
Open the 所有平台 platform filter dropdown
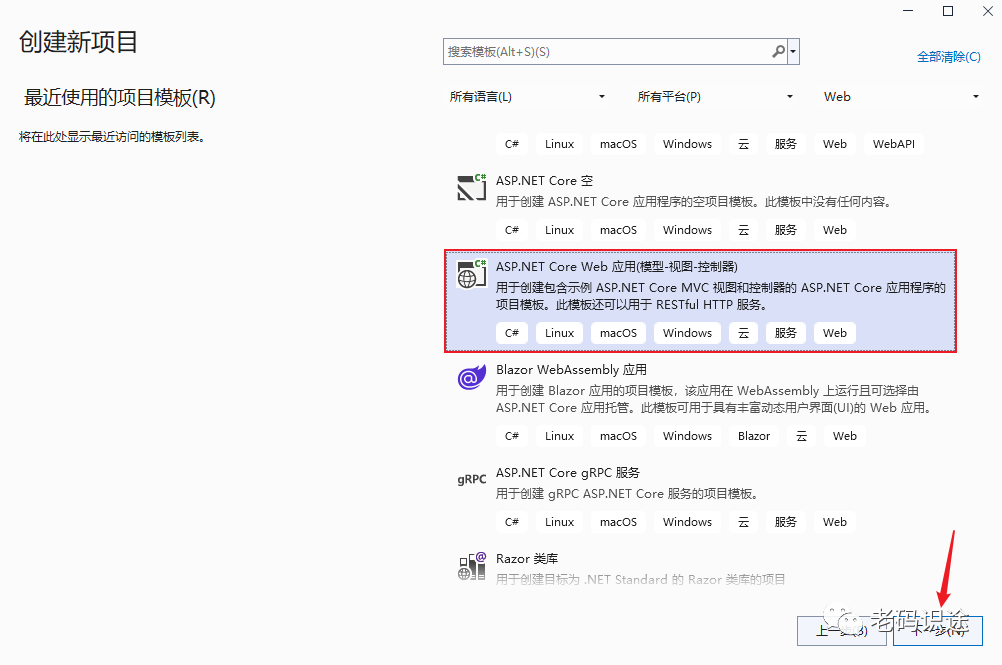point(715,96)
